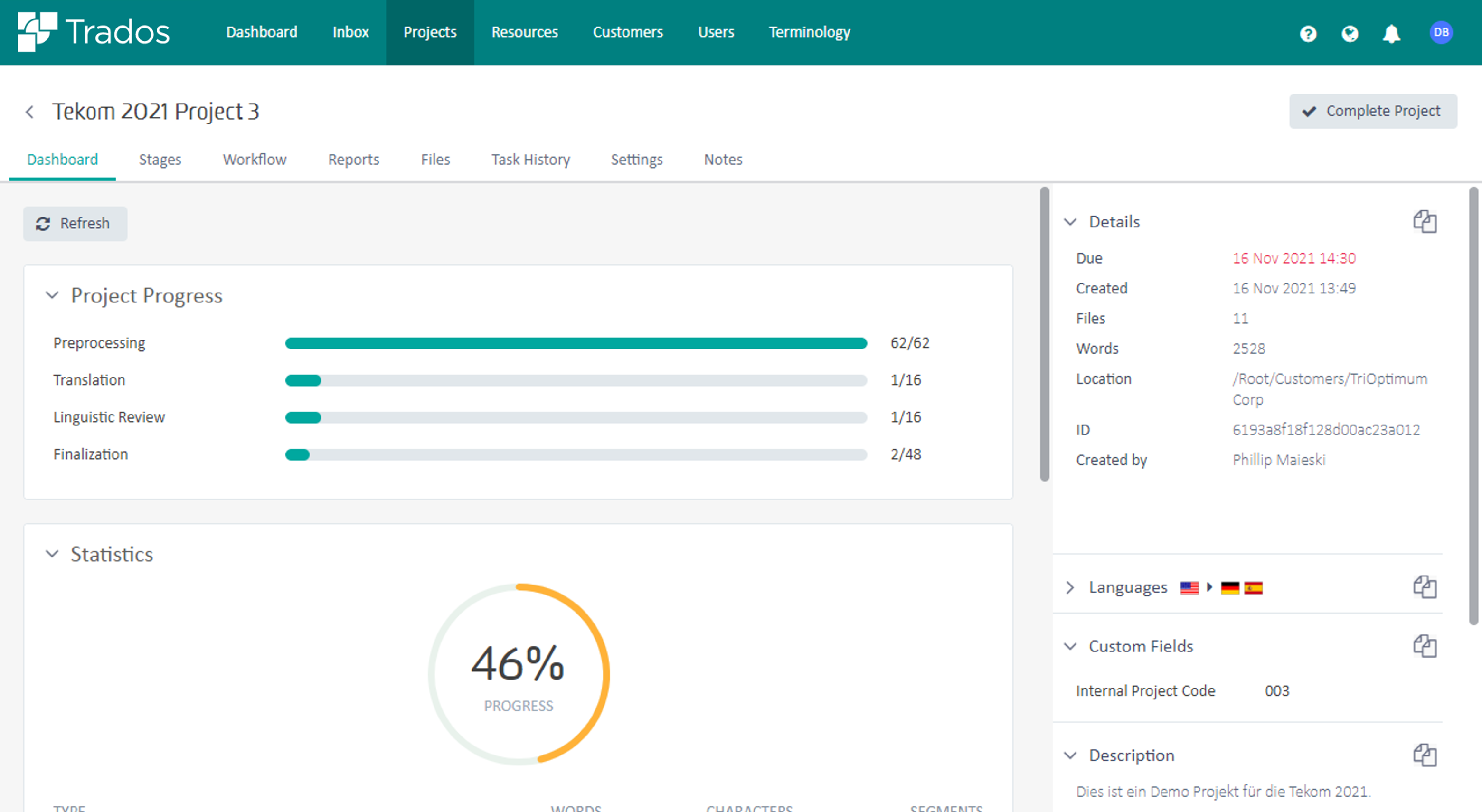This screenshot has height=812, width=1482.
Task: Switch to the Stages tab
Action: pyautogui.click(x=160, y=160)
